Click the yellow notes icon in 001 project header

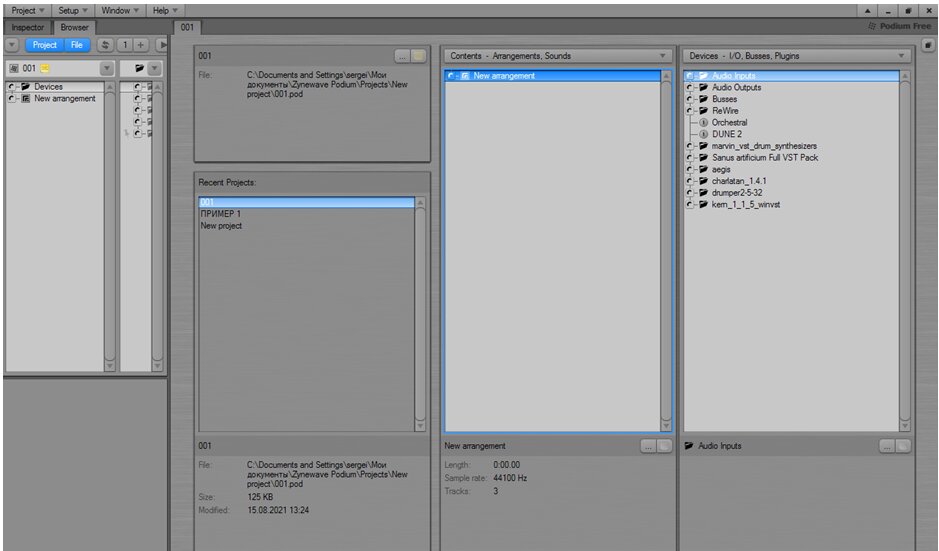(418, 56)
